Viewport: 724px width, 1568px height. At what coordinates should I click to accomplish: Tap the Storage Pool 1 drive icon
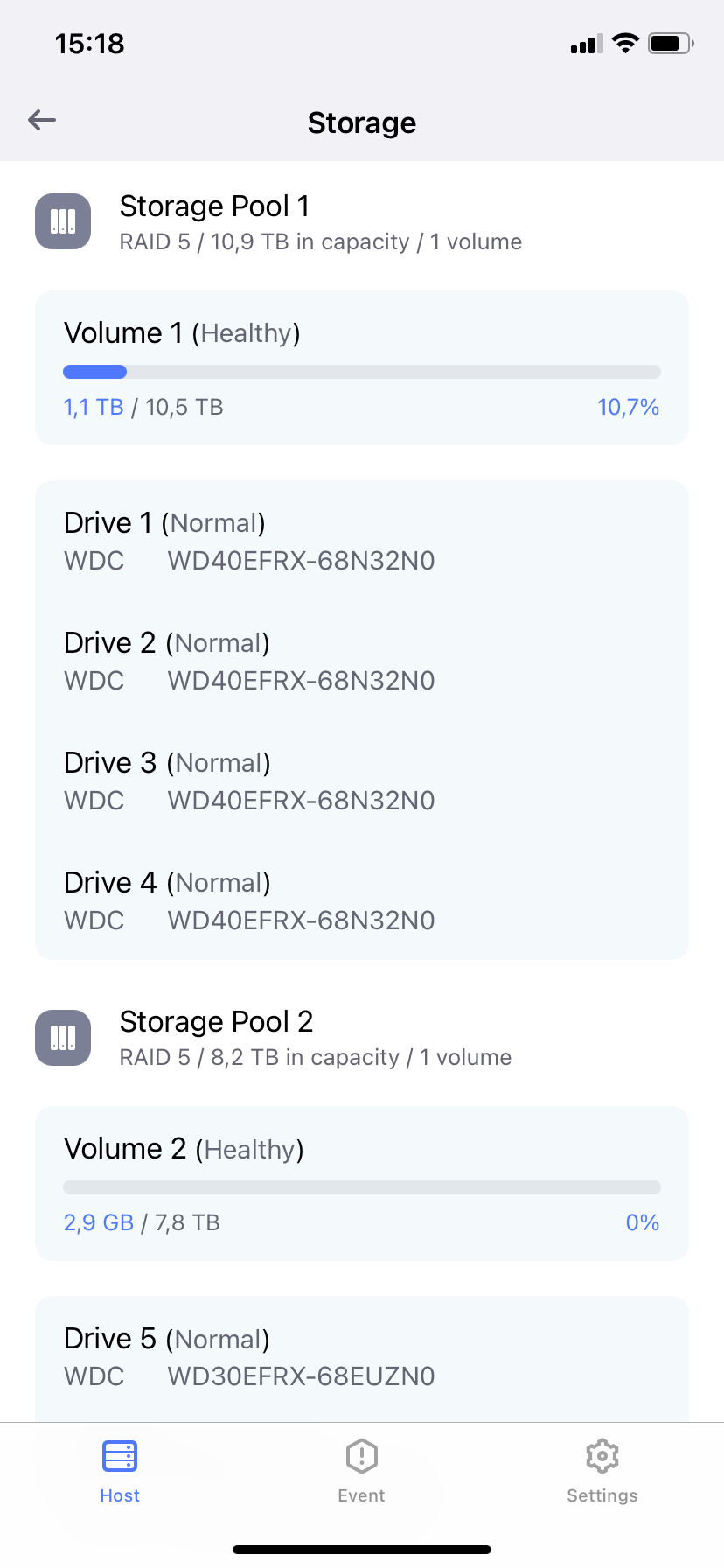[63, 221]
